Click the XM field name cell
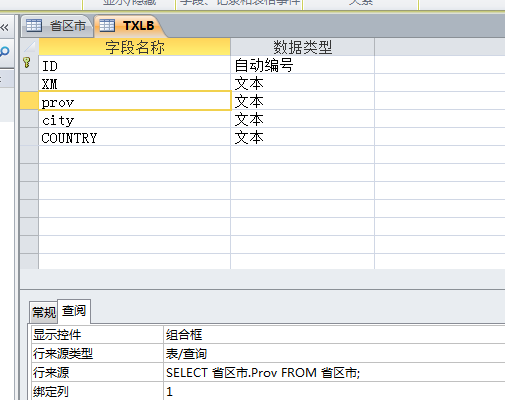This screenshot has height=400, width=505. click(x=134, y=83)
